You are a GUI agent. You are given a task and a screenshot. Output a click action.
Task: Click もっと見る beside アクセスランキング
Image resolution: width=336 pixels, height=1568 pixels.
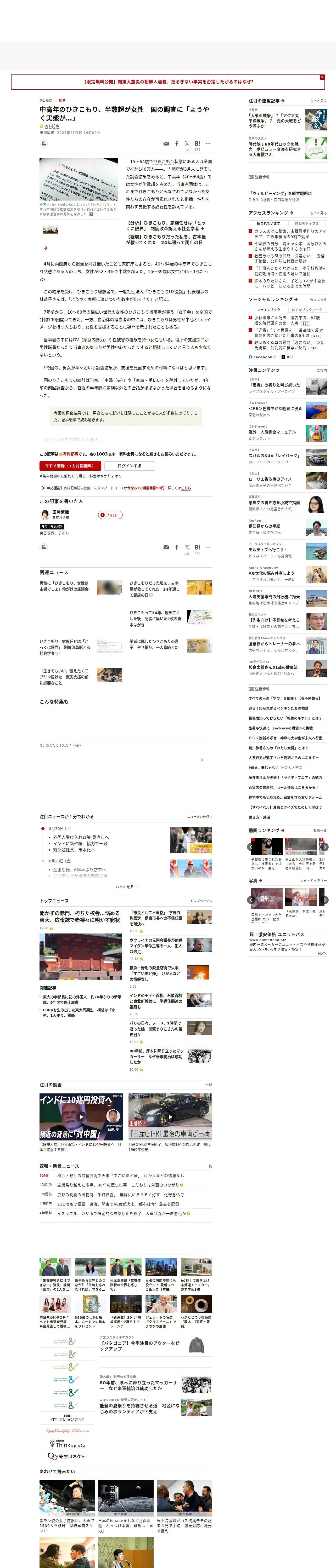(318, 213)
